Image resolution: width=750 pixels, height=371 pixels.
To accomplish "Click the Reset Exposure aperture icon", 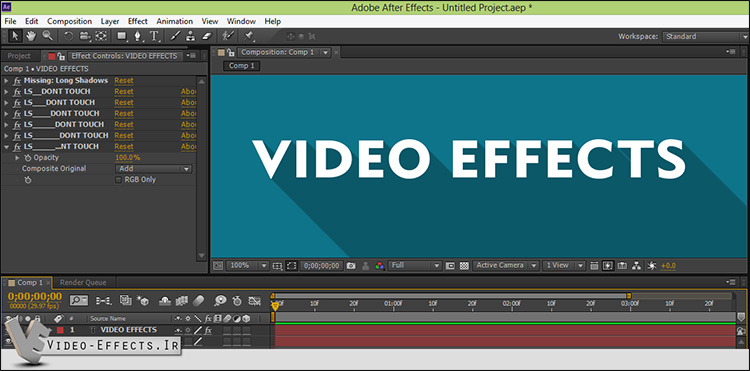I will pos(651,266).
